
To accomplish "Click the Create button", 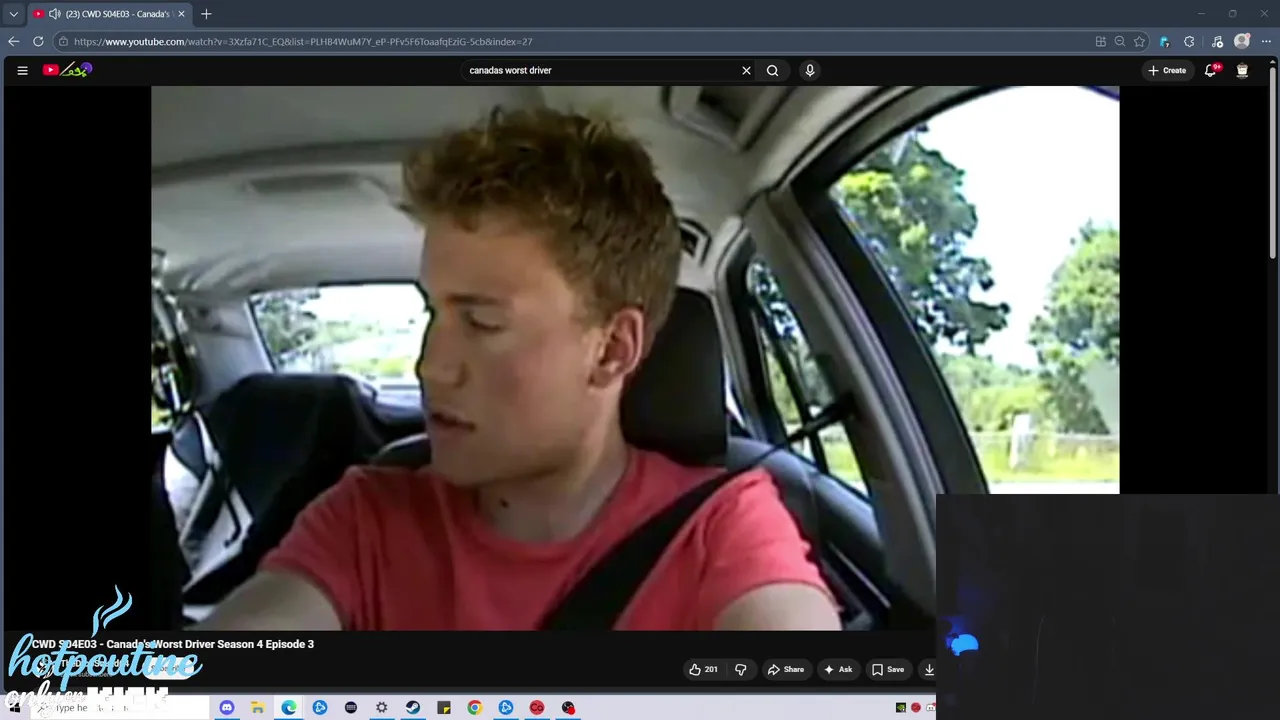I will 1167,70.
